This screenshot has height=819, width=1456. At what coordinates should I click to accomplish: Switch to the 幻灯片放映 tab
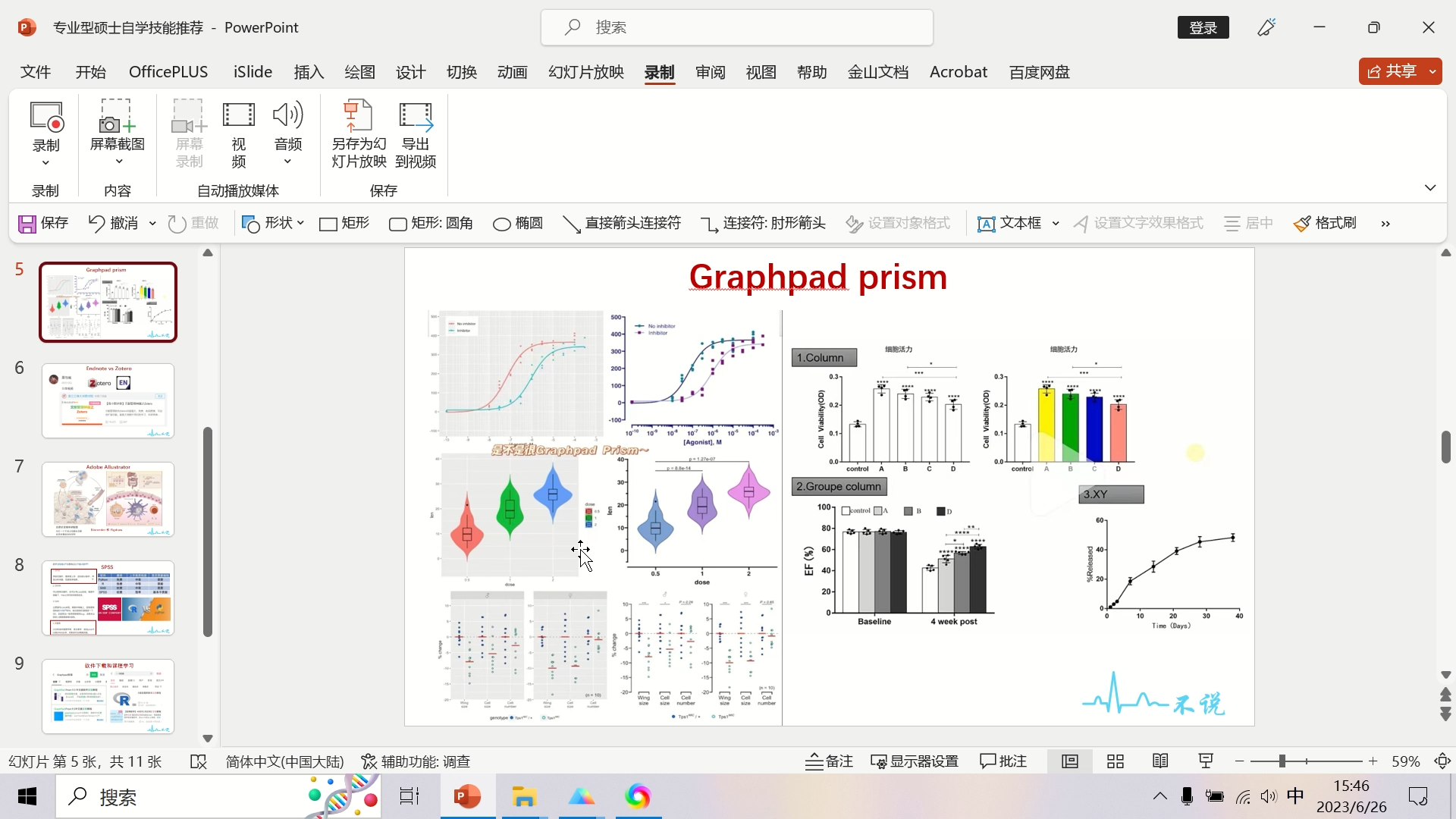[x=586, y=72]
